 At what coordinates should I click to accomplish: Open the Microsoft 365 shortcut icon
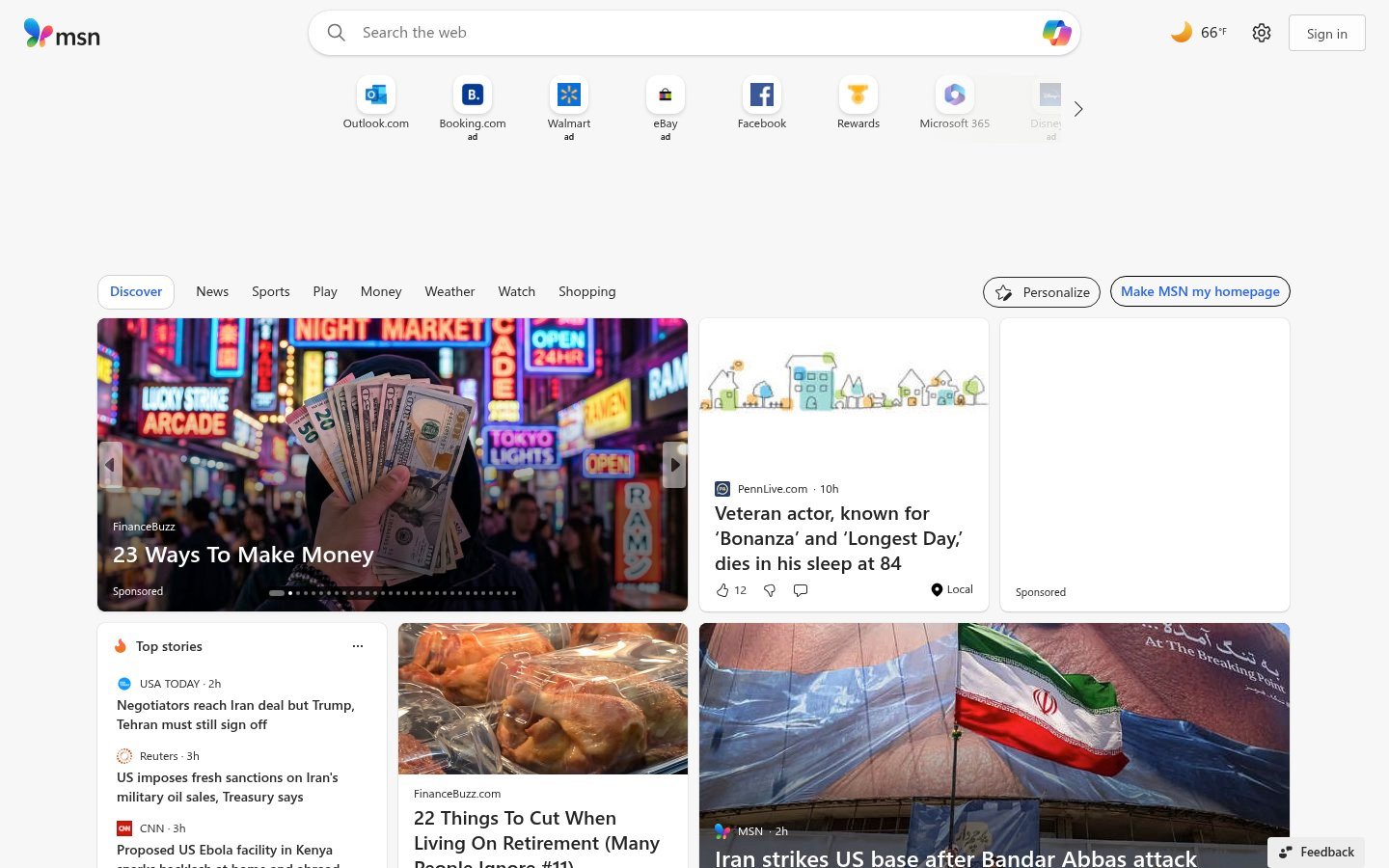[955, 95]
